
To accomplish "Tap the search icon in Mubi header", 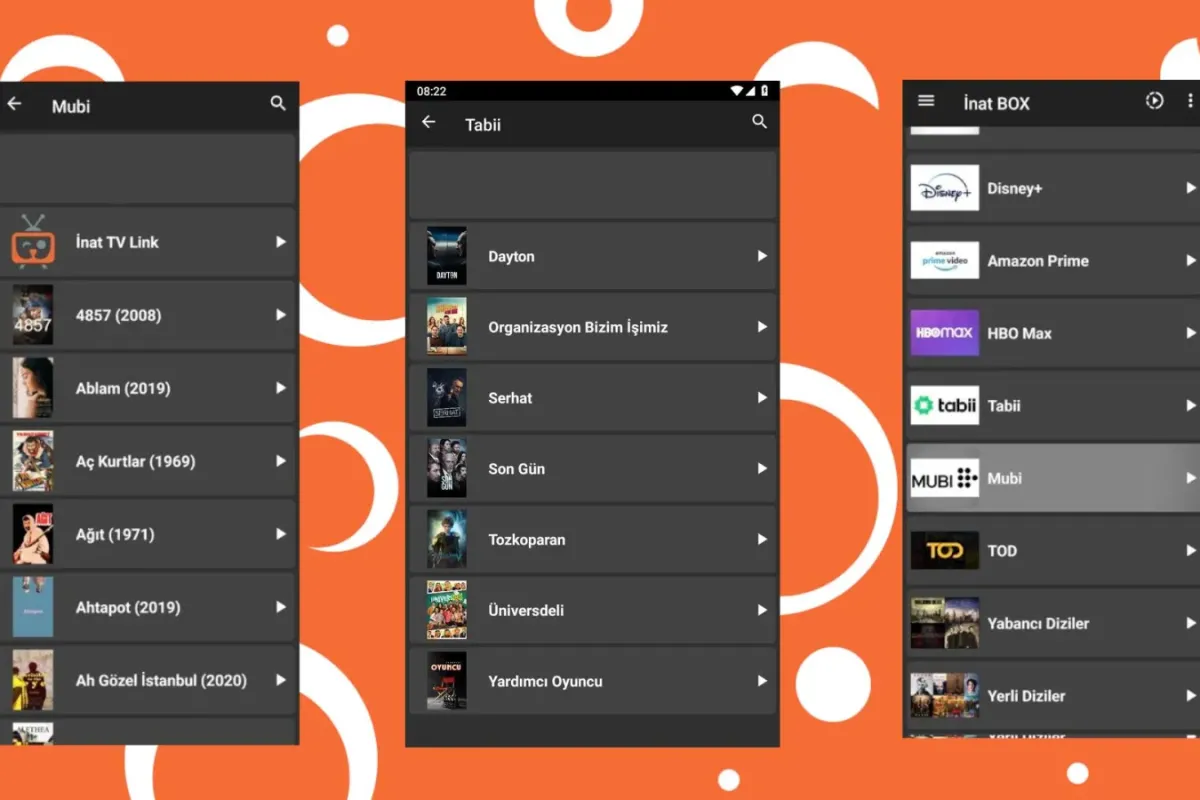I will [x=278, y=103].
